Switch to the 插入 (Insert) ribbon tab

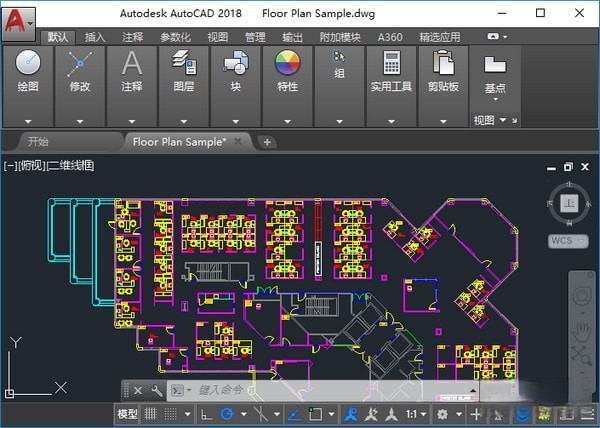95,37
